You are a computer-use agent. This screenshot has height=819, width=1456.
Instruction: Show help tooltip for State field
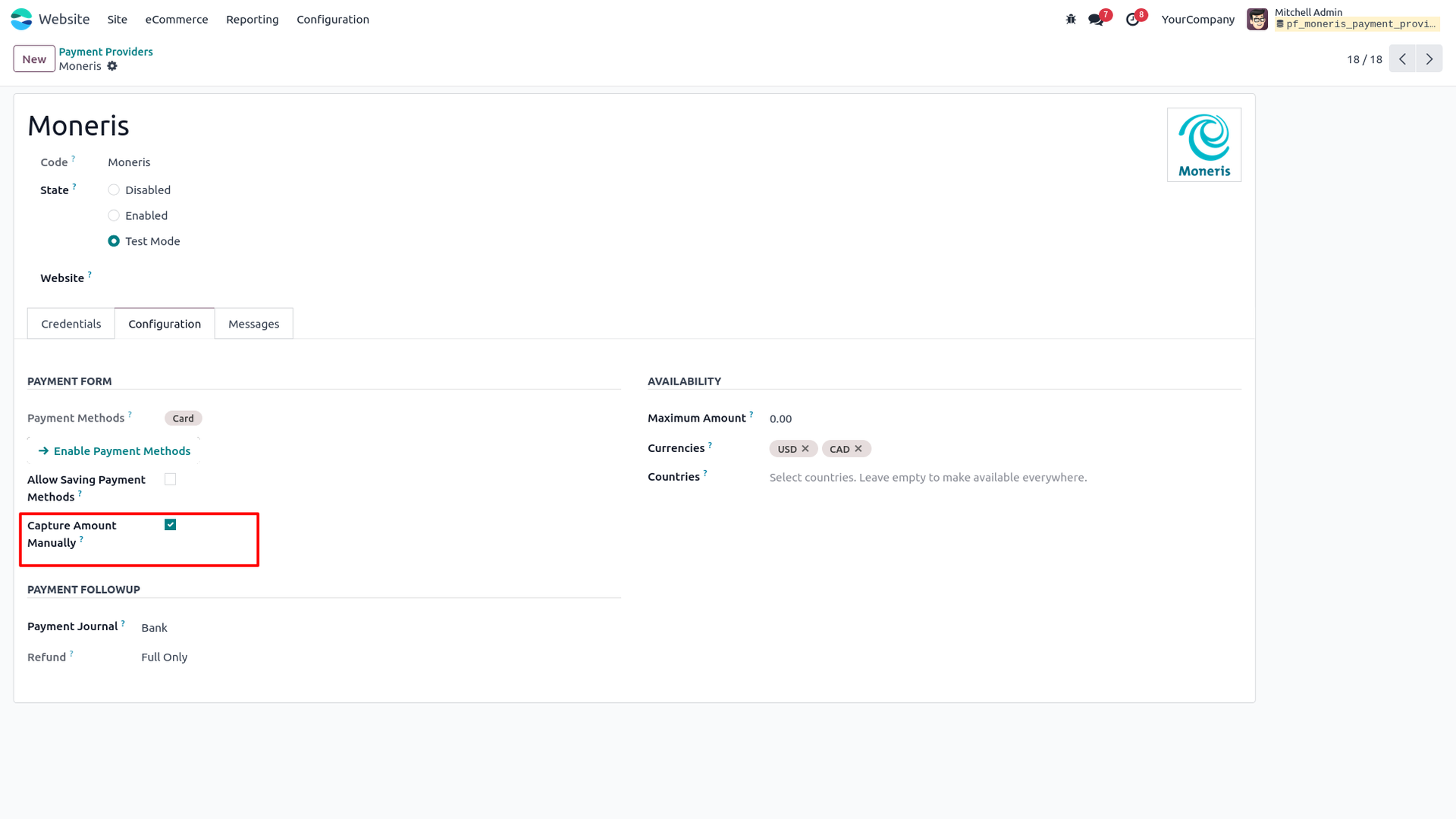pyautogui.click(x=74, y=187)
